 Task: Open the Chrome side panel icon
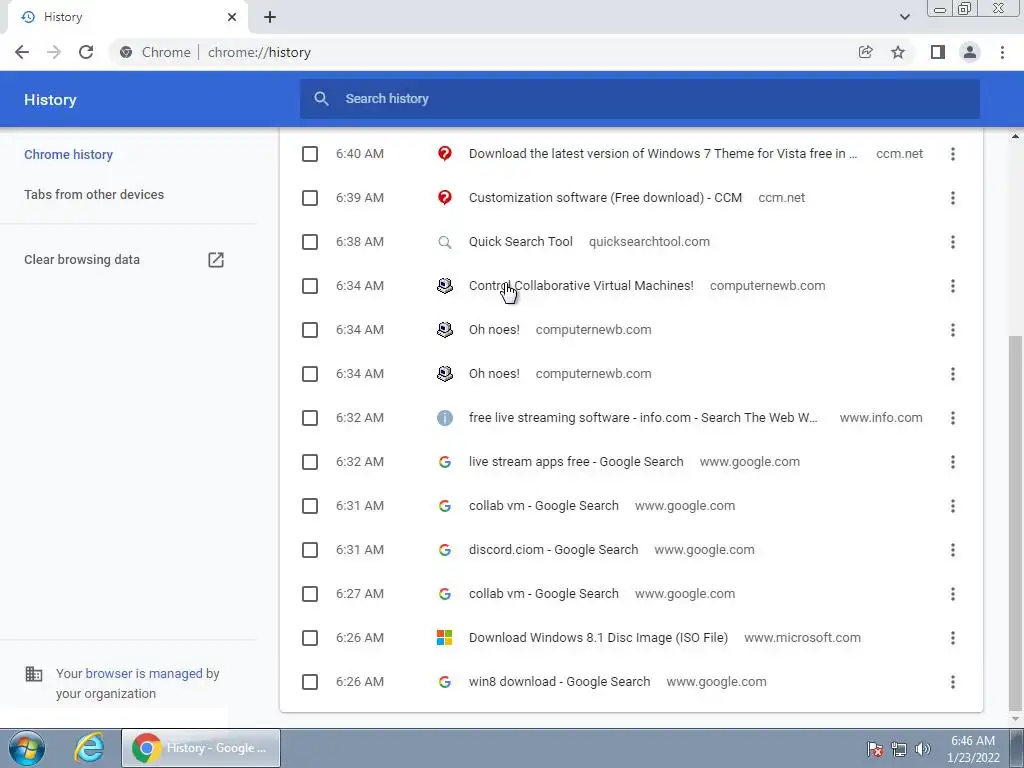(938, 52)
